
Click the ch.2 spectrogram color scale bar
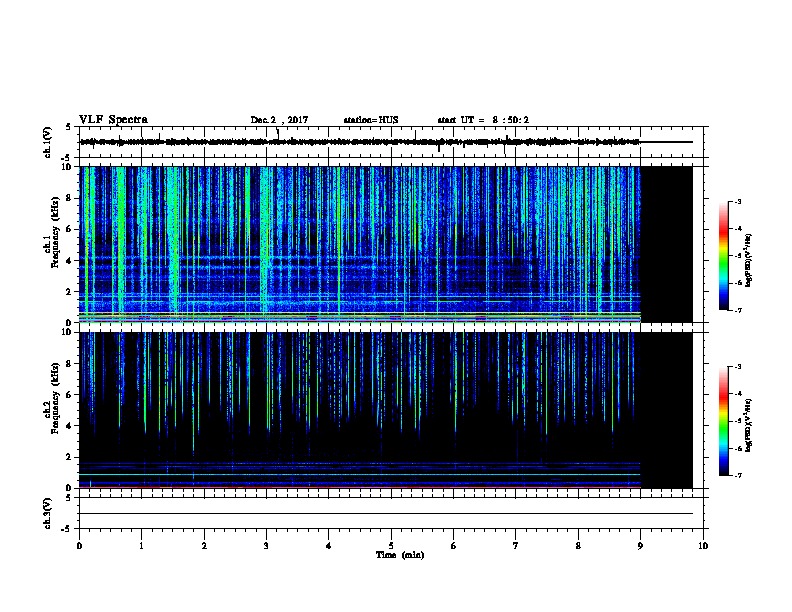coord(724,421)
